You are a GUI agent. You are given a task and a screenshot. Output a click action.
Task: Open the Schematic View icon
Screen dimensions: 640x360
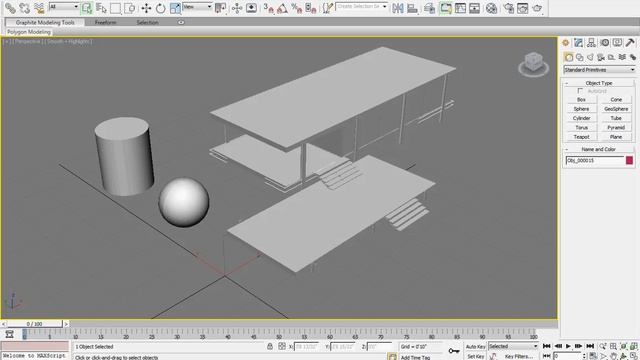[x=474, y=8]
